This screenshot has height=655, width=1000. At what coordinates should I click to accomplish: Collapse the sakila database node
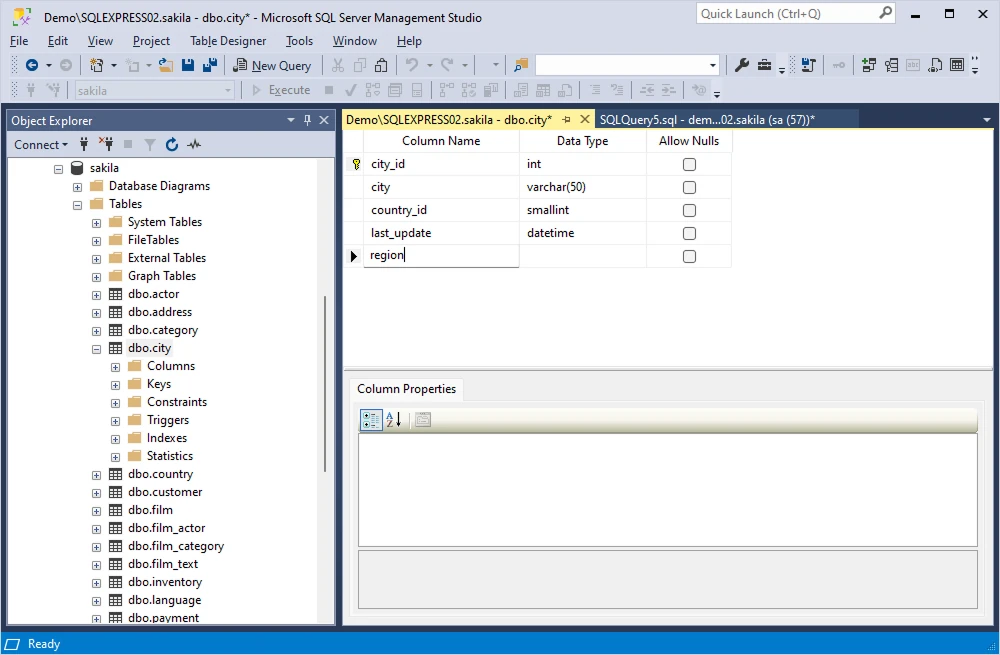(x=59, y=169)
